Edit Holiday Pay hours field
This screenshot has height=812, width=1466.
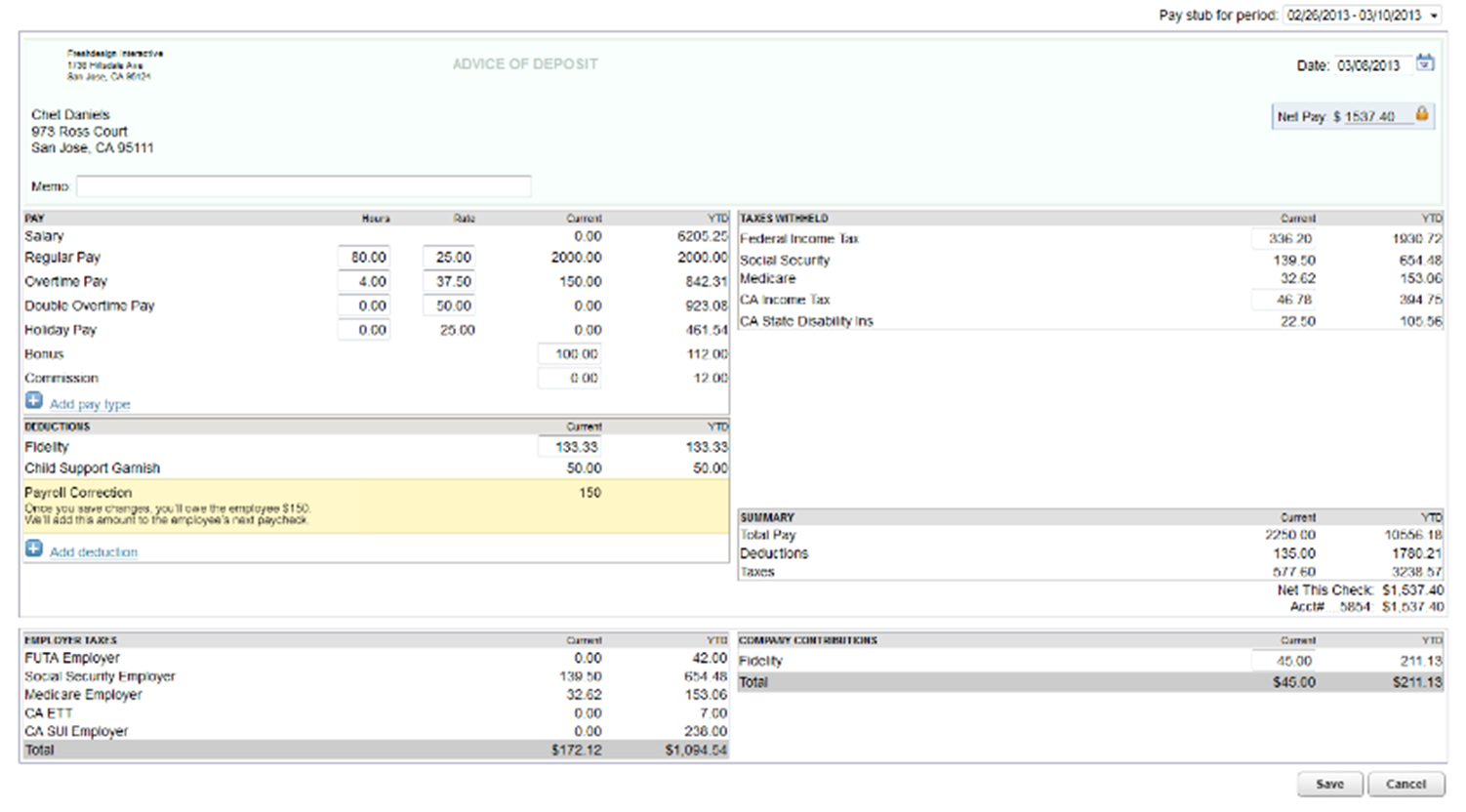click(x=363, y=330)
